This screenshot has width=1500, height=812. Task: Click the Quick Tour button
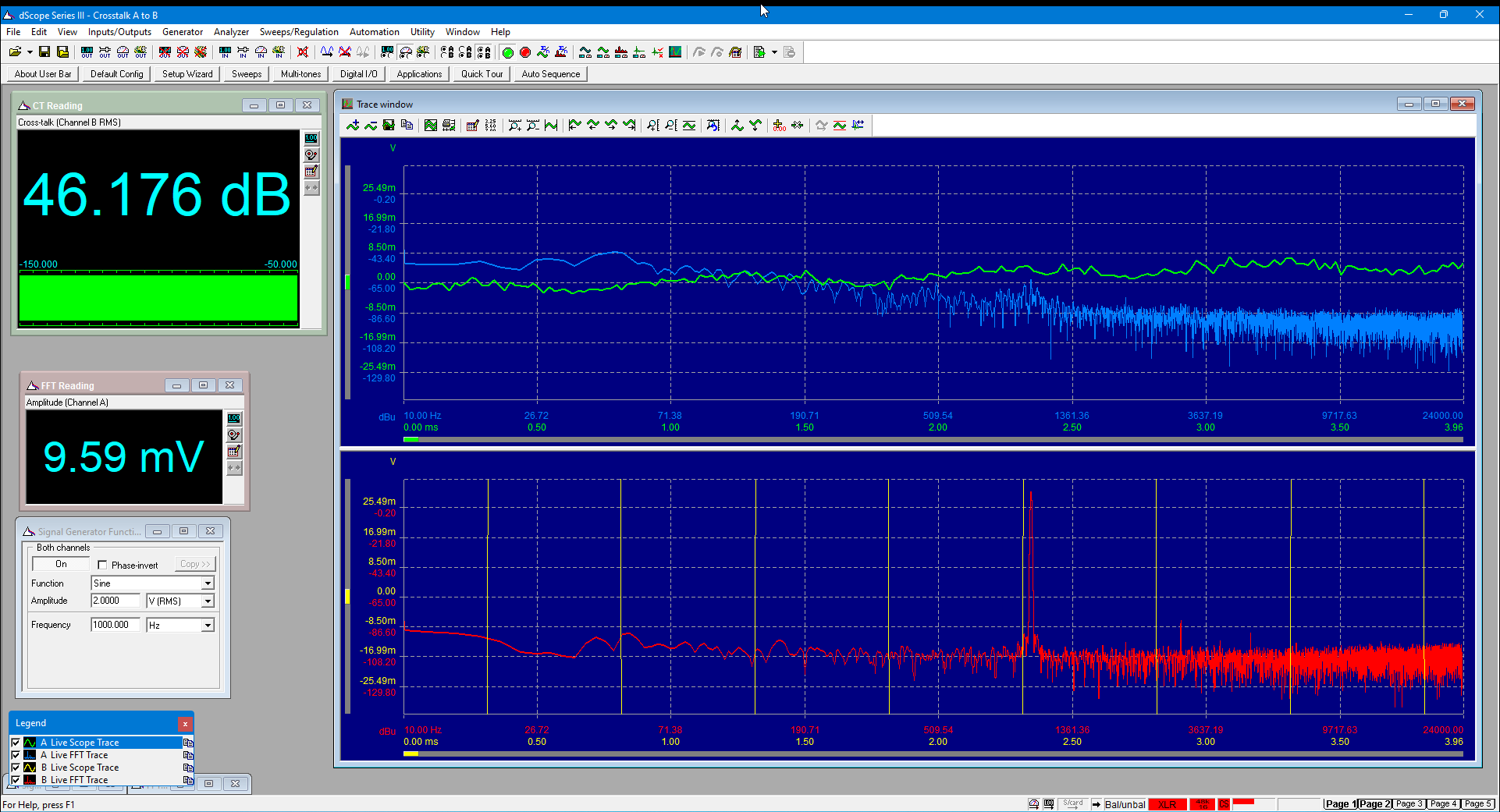point(482,74)
